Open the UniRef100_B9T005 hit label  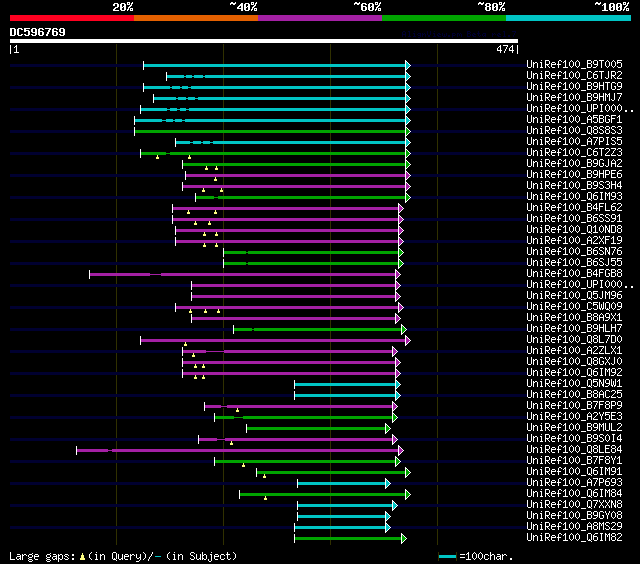coord(574,64)
